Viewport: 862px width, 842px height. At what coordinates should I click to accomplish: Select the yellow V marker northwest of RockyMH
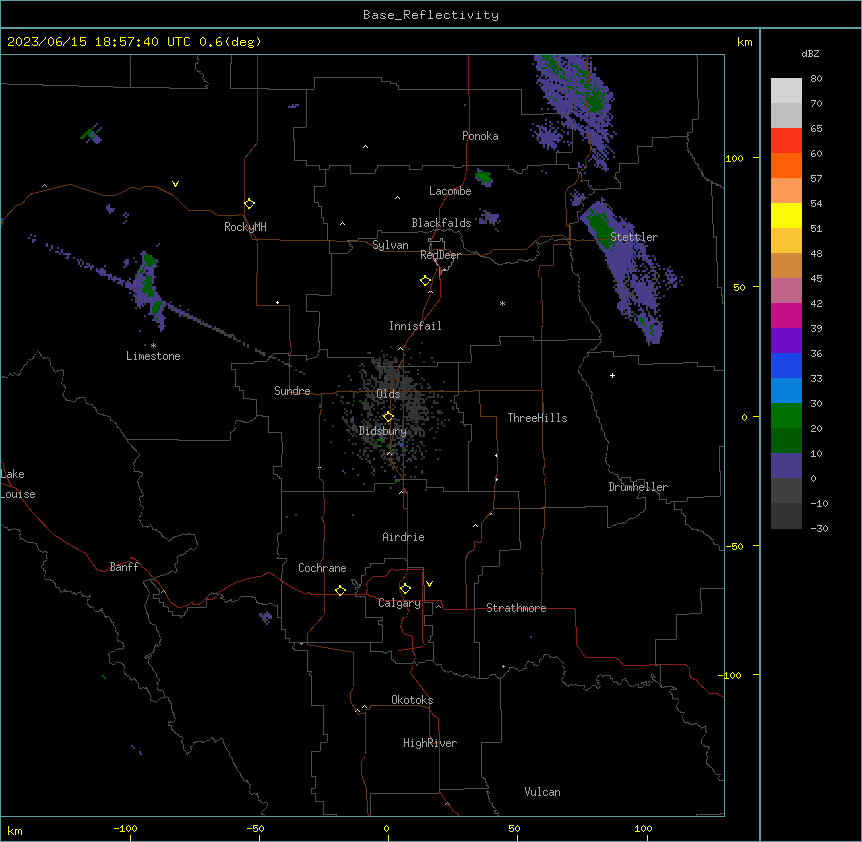[175, 184]
